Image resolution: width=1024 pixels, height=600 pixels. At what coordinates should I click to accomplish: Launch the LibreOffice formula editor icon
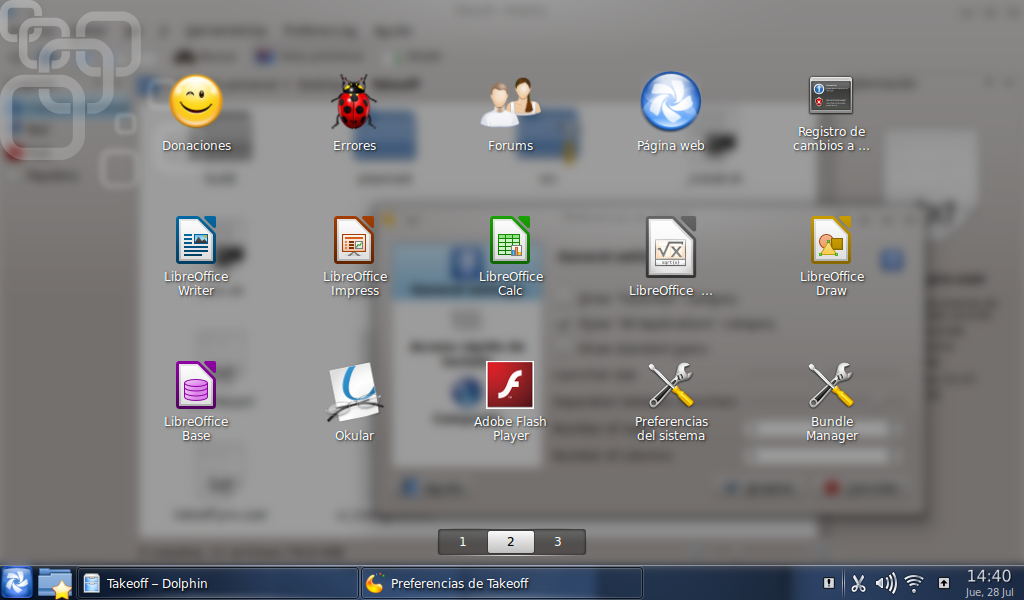pos(671,247)
